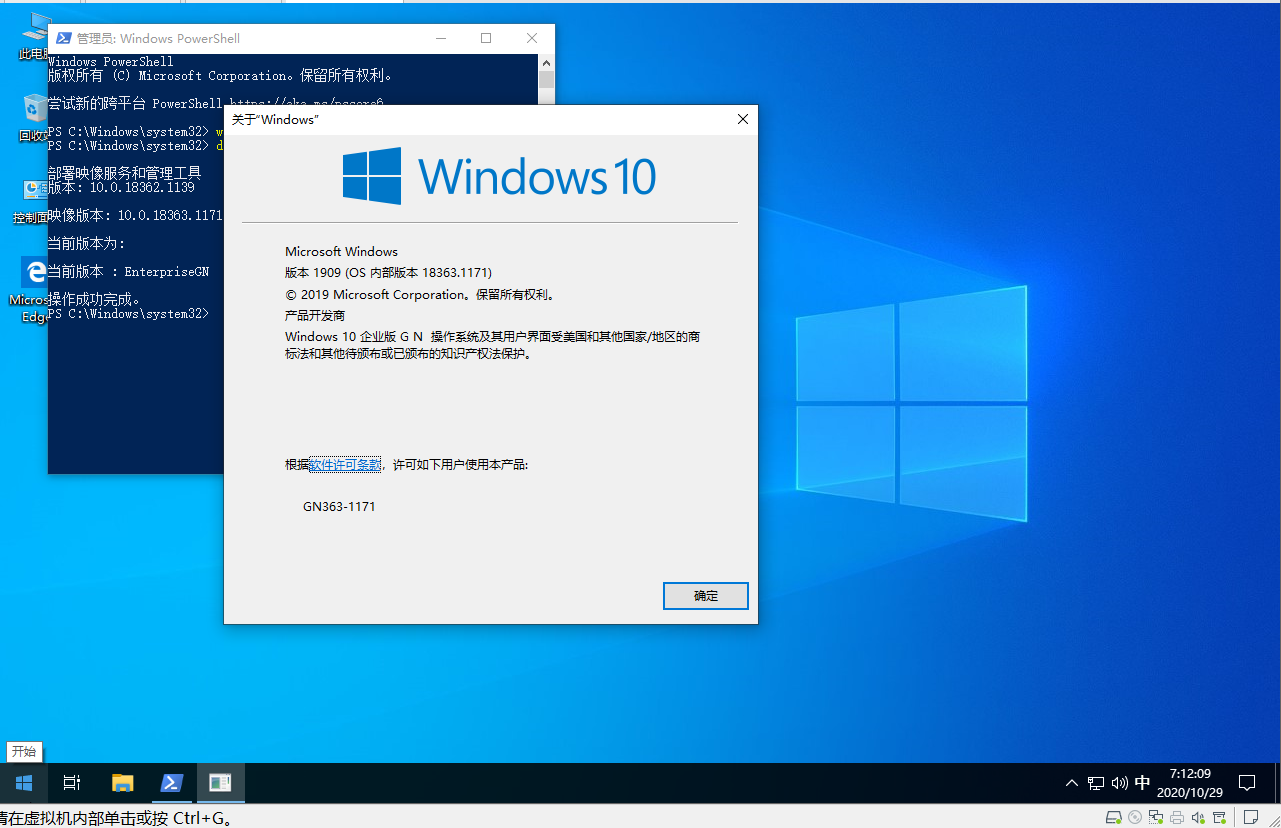The image size is (1281, 828).
Task: Click the Microsoft Windows heading text
Action: (x=341, y=251)
